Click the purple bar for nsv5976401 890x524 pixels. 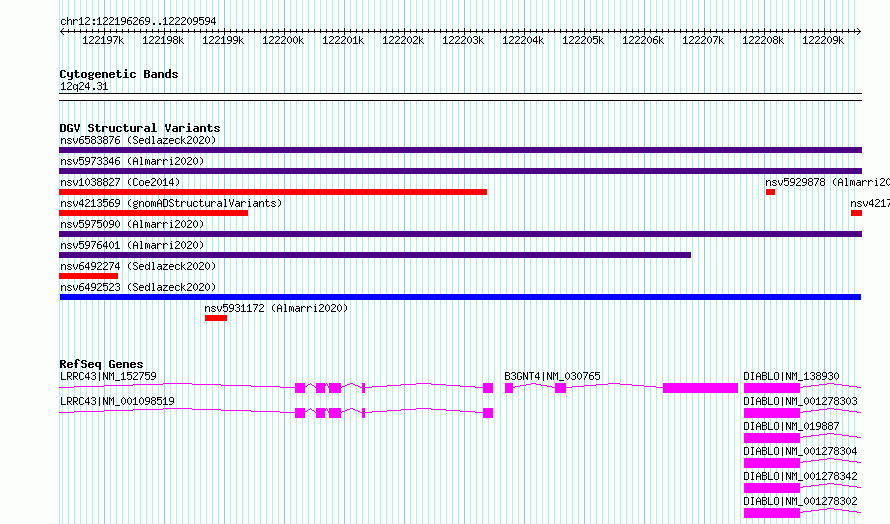(x=375, y=255)
